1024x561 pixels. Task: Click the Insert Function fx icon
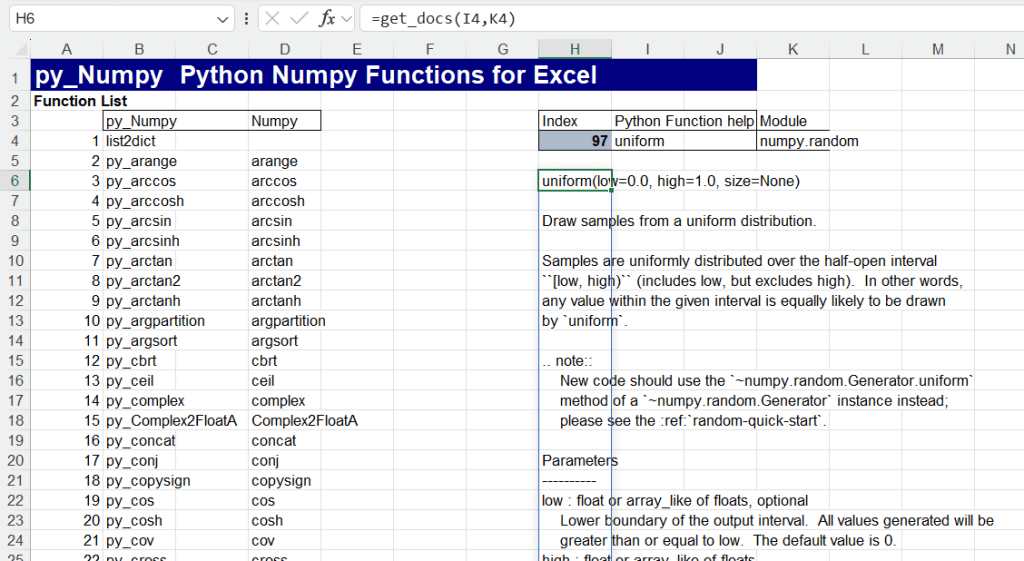click(326, 19)
